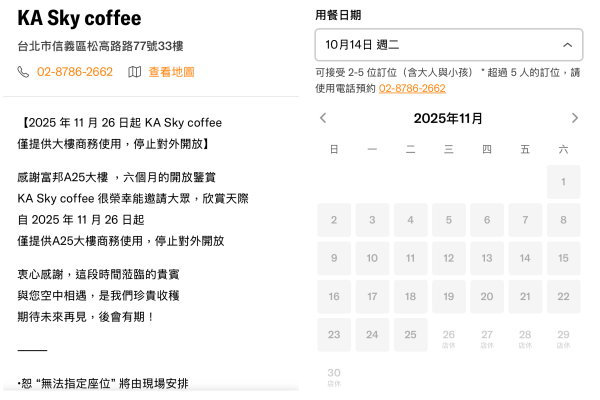Select November 19 in the calendar
The height and width of the screenshot is (400, 600).
pyautogui.click(x=449, y=297)
